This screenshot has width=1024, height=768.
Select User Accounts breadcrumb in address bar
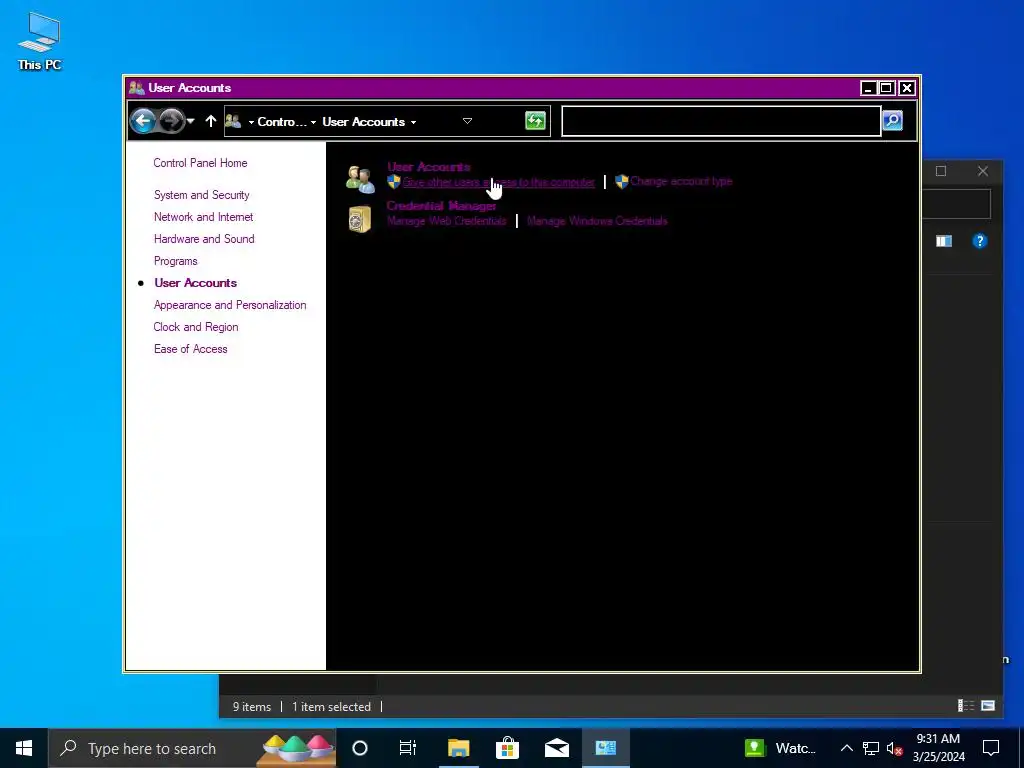(363, 121)
